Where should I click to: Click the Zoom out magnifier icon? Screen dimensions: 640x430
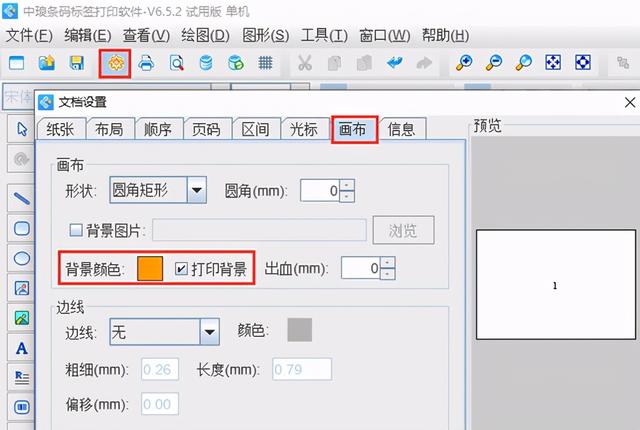click(494, 63)
